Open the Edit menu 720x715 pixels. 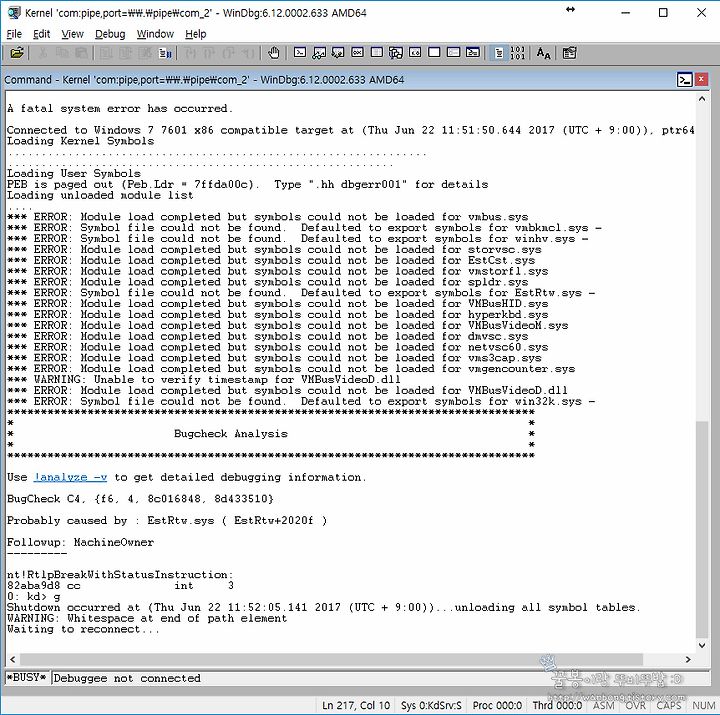pyautogui.click(x=41, y=34)
